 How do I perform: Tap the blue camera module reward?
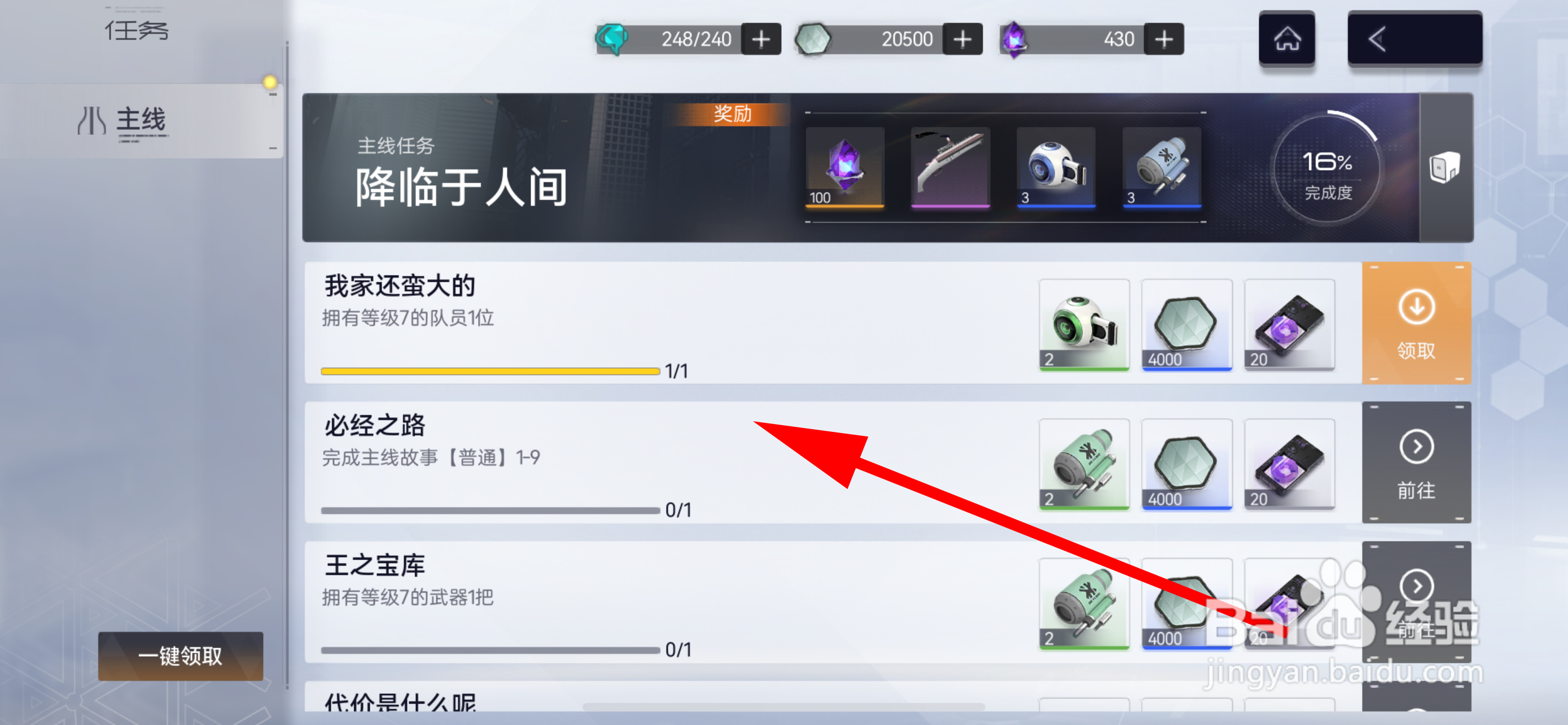pos(1056,167)
